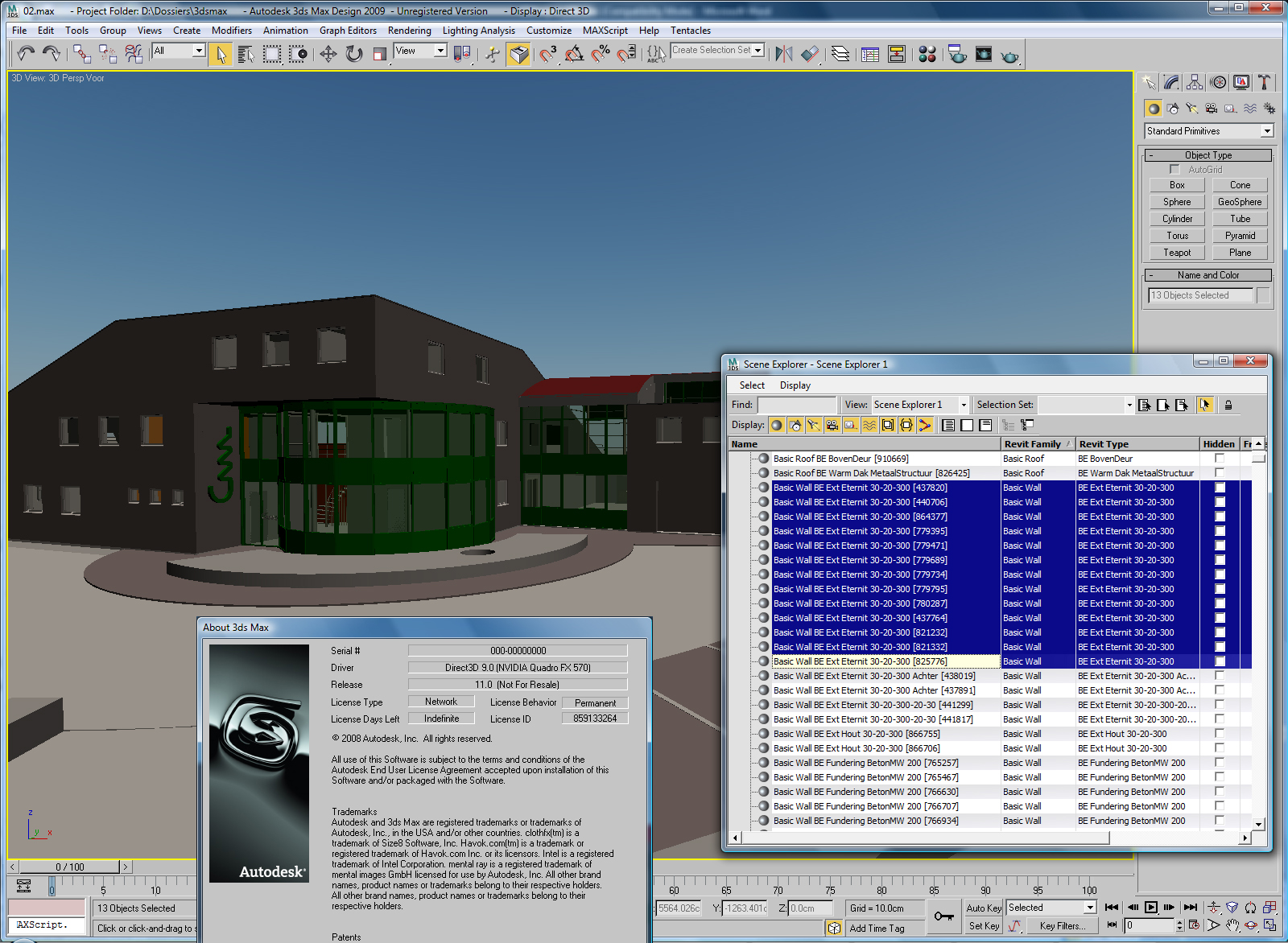
Task: Switch to the Hierarchy command panel tab
Action: click(x=1195, y=82)
